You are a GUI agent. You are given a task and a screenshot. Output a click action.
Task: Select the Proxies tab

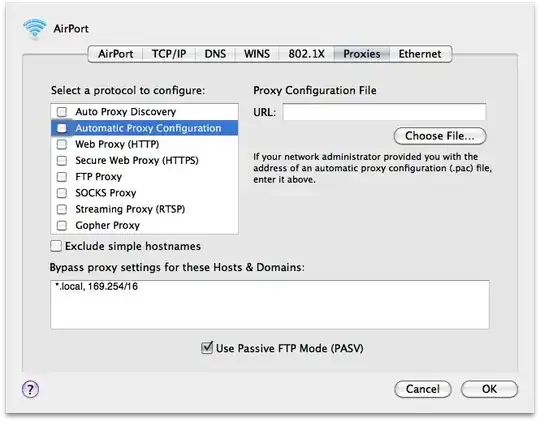(362, 54)
